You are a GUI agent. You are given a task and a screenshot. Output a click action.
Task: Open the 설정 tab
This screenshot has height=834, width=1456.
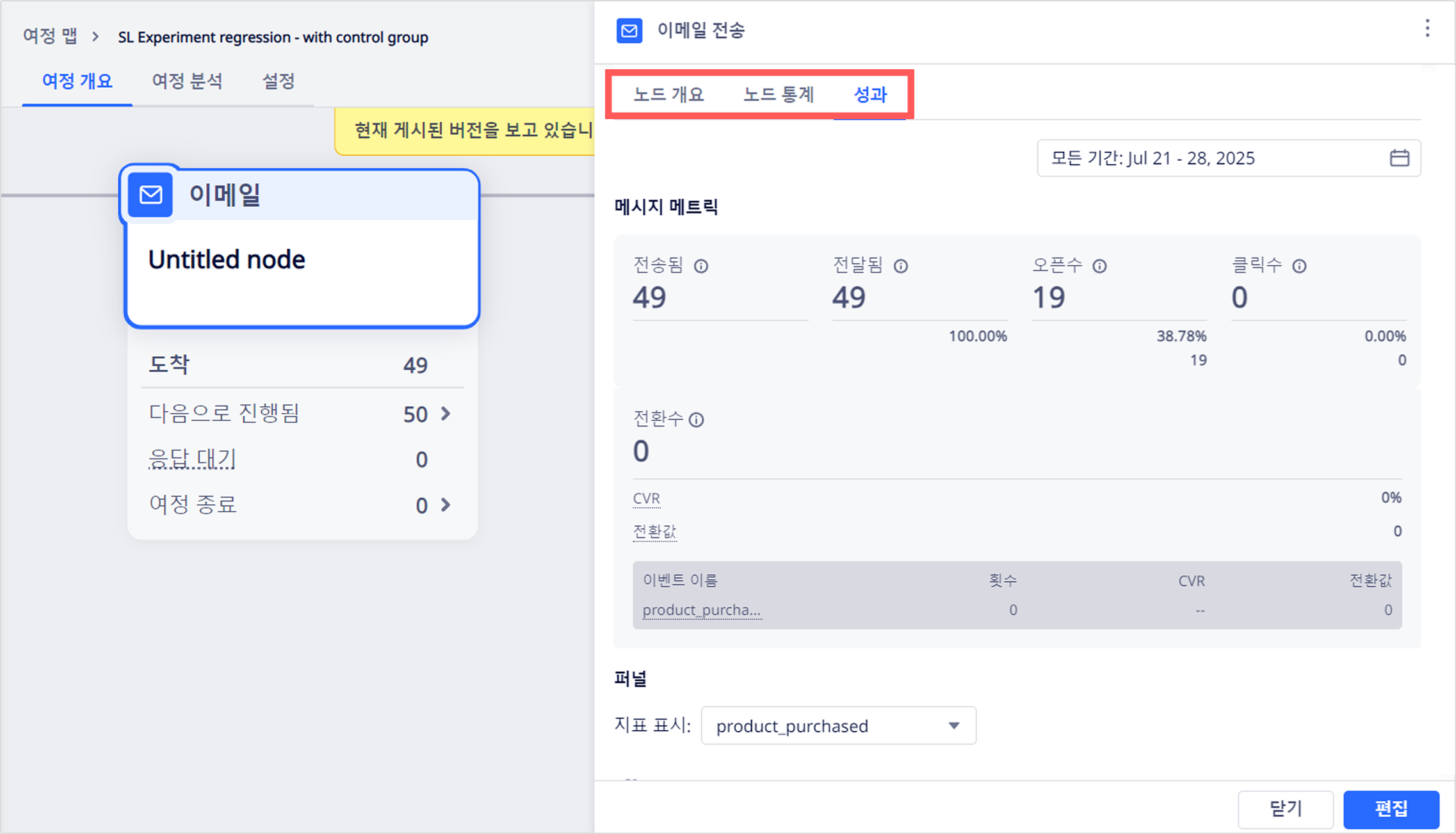279,81
